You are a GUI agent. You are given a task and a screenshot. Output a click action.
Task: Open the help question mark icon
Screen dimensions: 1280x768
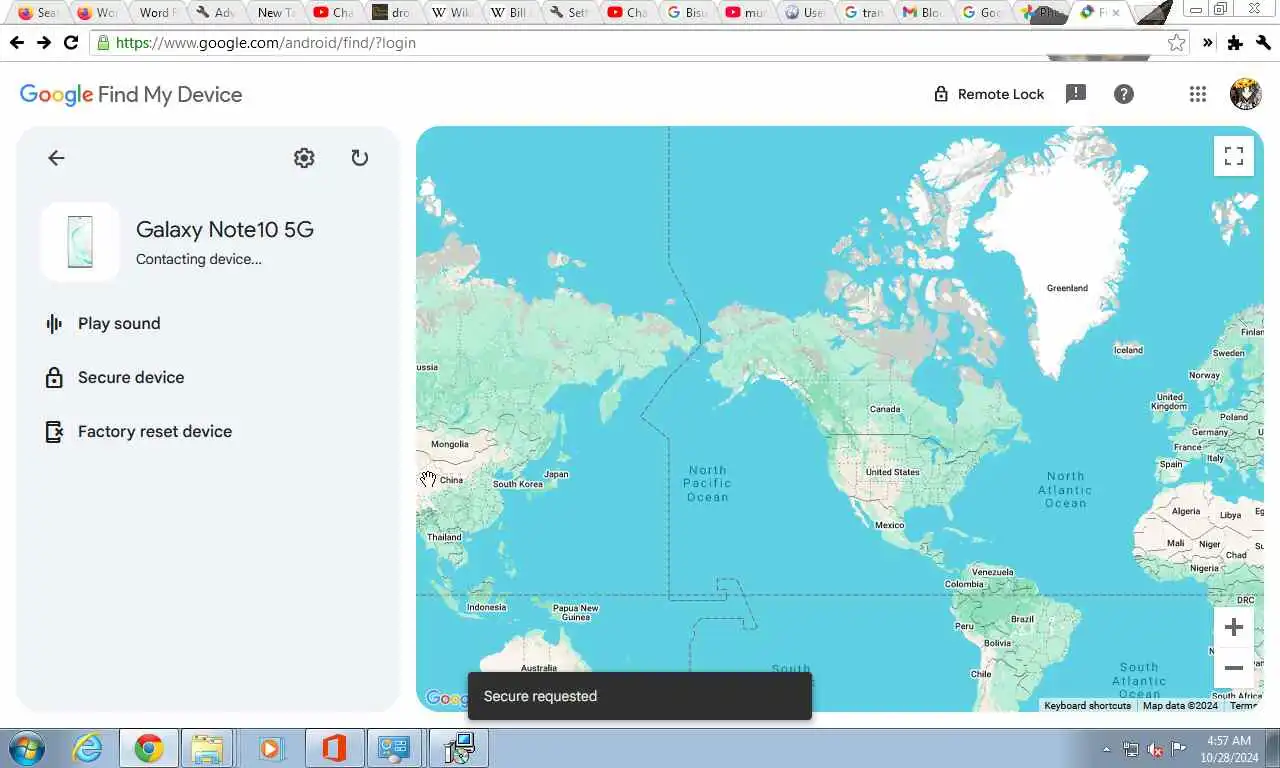point(1124,94)
